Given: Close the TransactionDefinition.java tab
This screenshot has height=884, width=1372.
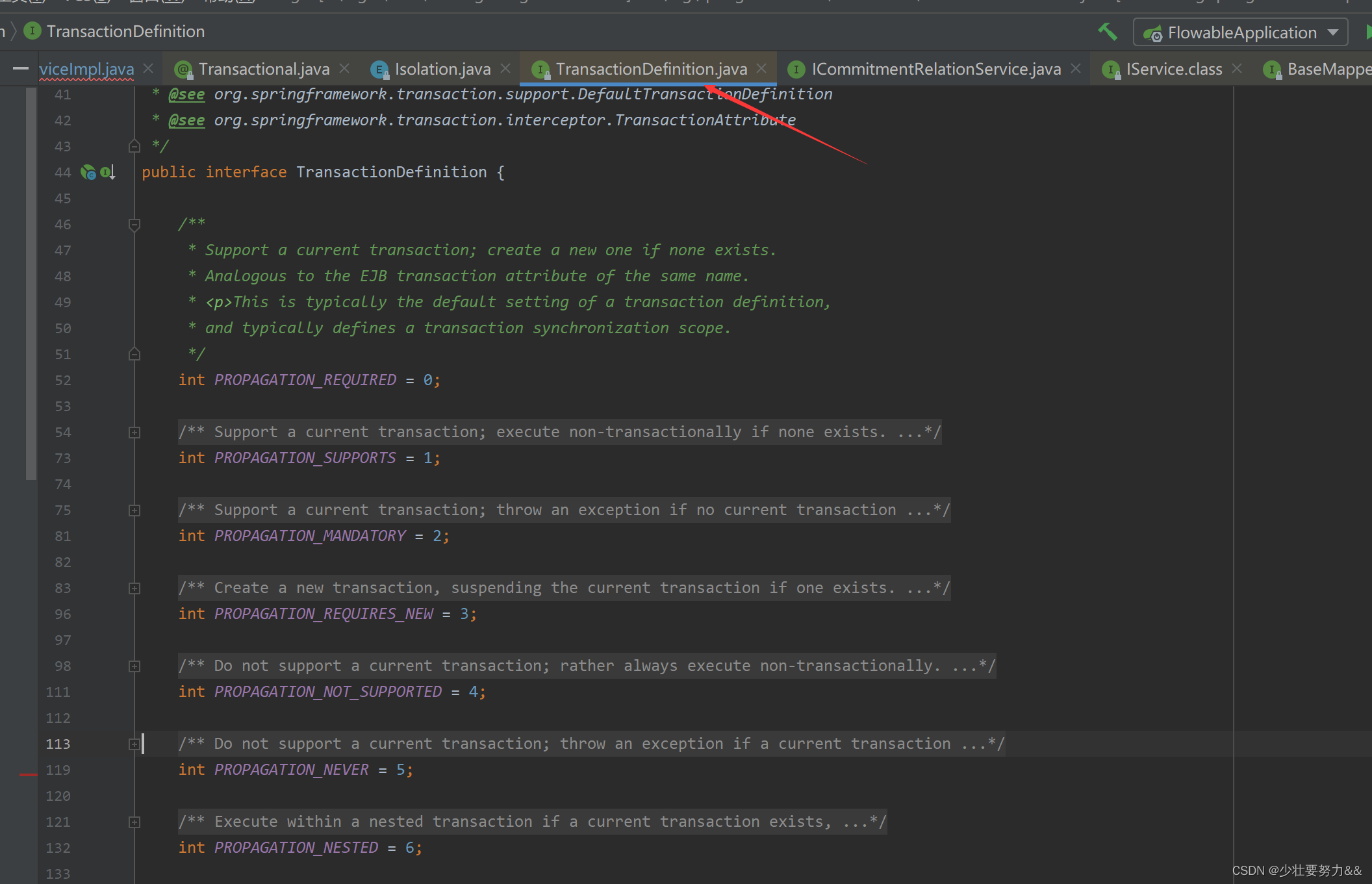Looking at the screenshot, I should 761,68.
